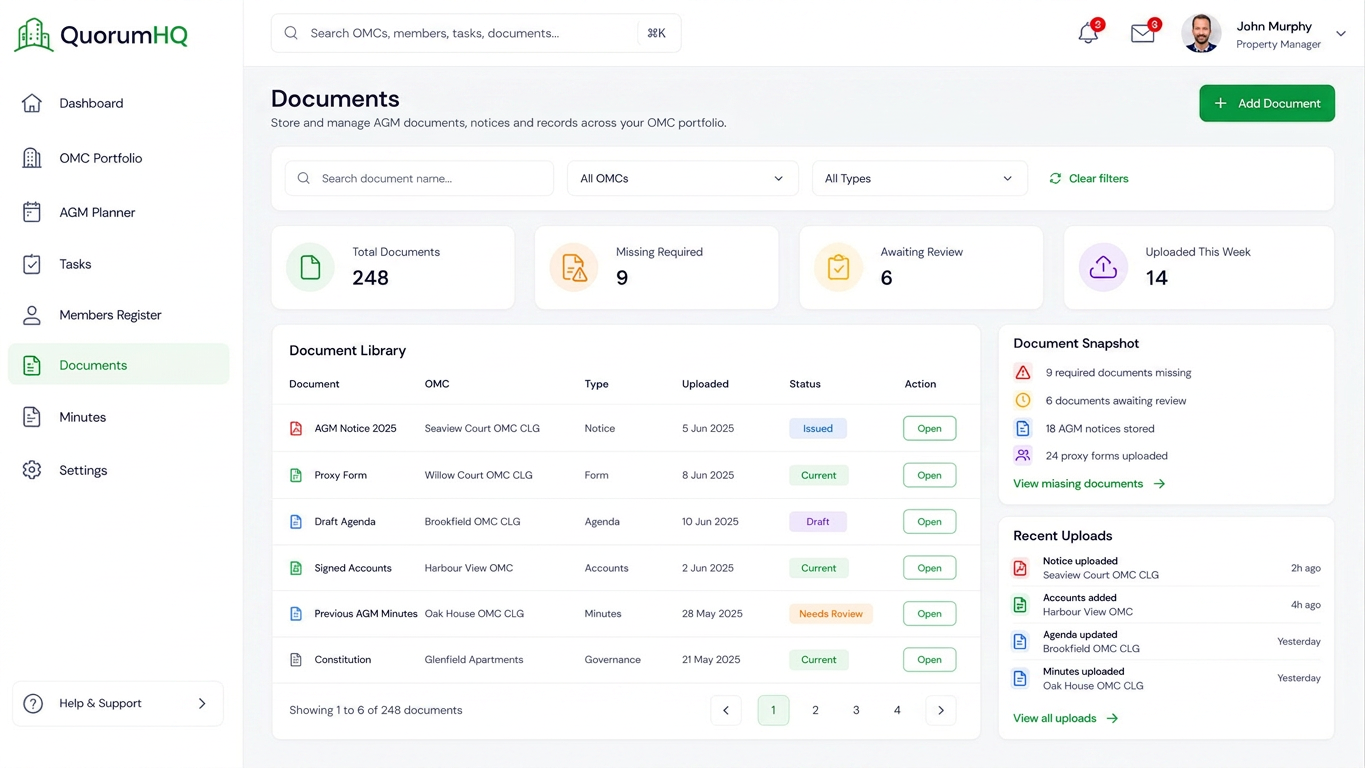The image size is (1365, 768).
Task: Open the Signed Accounts document
Action: pos(929,568)
